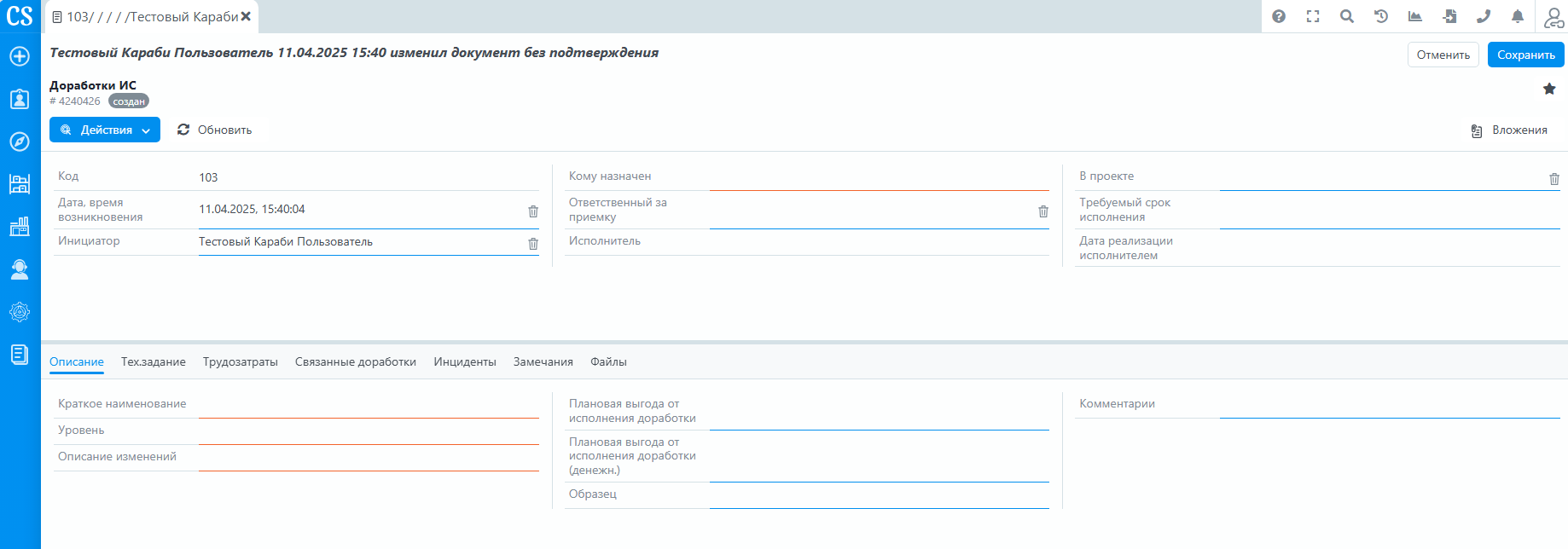Open notifications bell icon
The width and height of the screenshot is (1568, 549).
click(1518, 16)
